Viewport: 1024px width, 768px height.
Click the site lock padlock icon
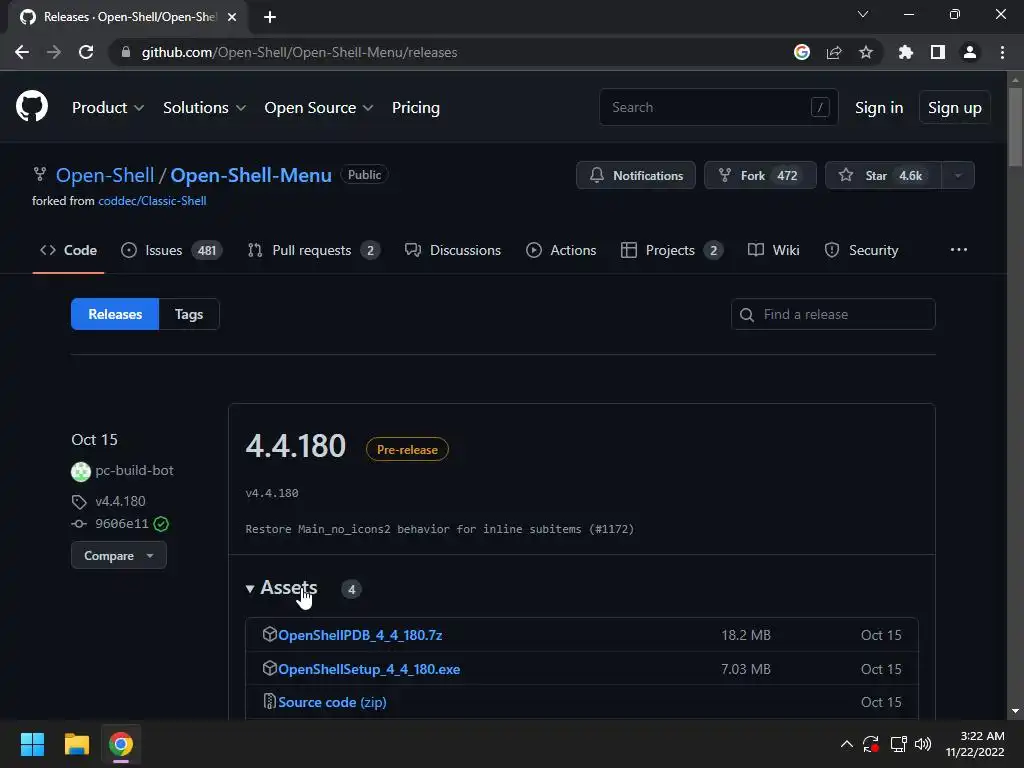[126, 52]
